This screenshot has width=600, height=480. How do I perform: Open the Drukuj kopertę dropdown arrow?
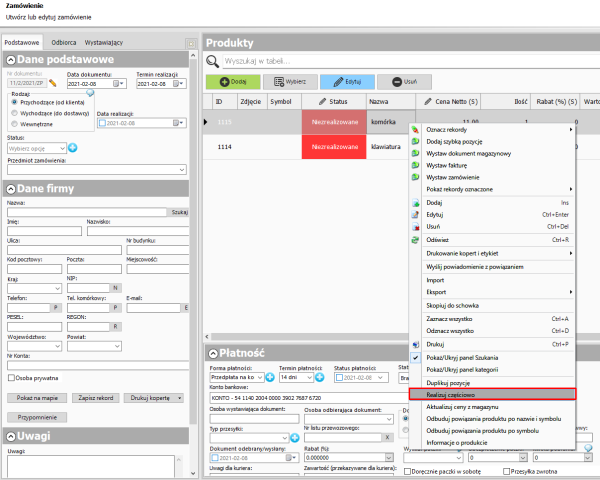point(179,398)
